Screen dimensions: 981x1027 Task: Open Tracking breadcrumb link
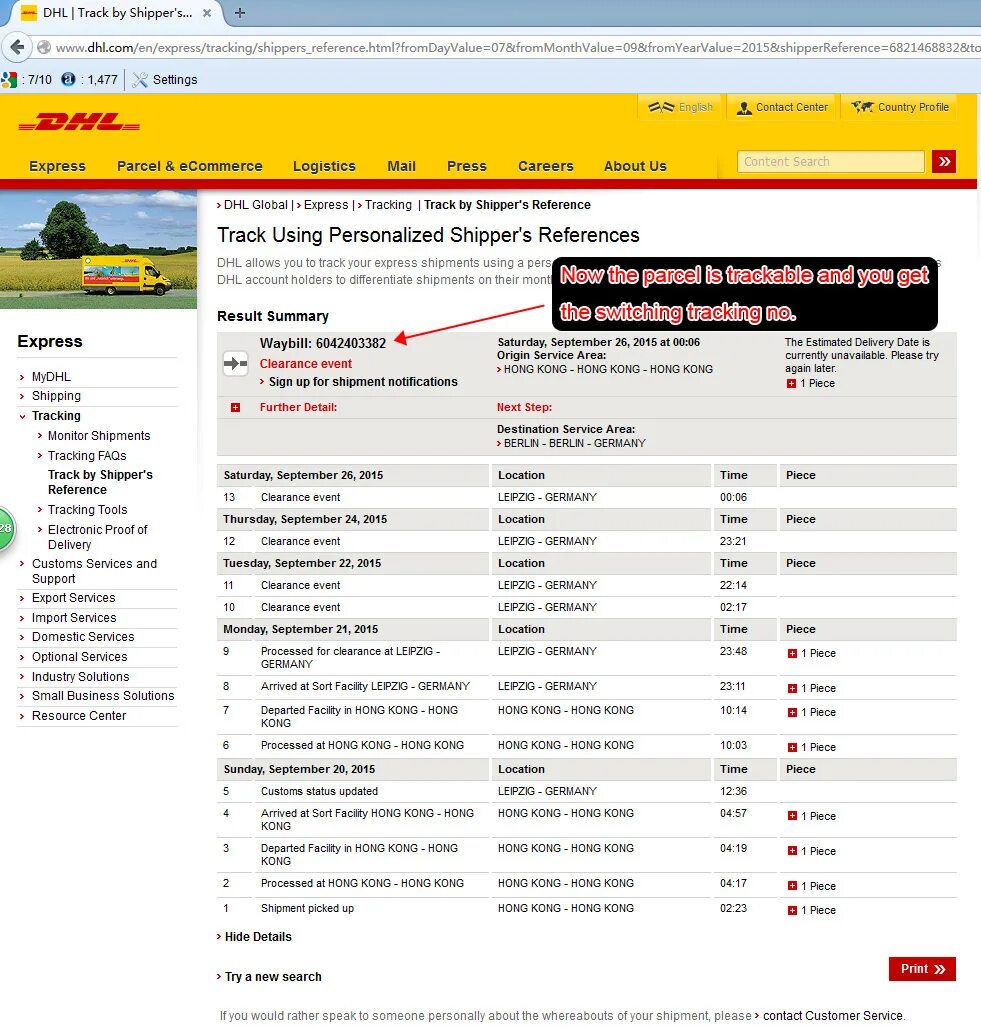(388, 205)
